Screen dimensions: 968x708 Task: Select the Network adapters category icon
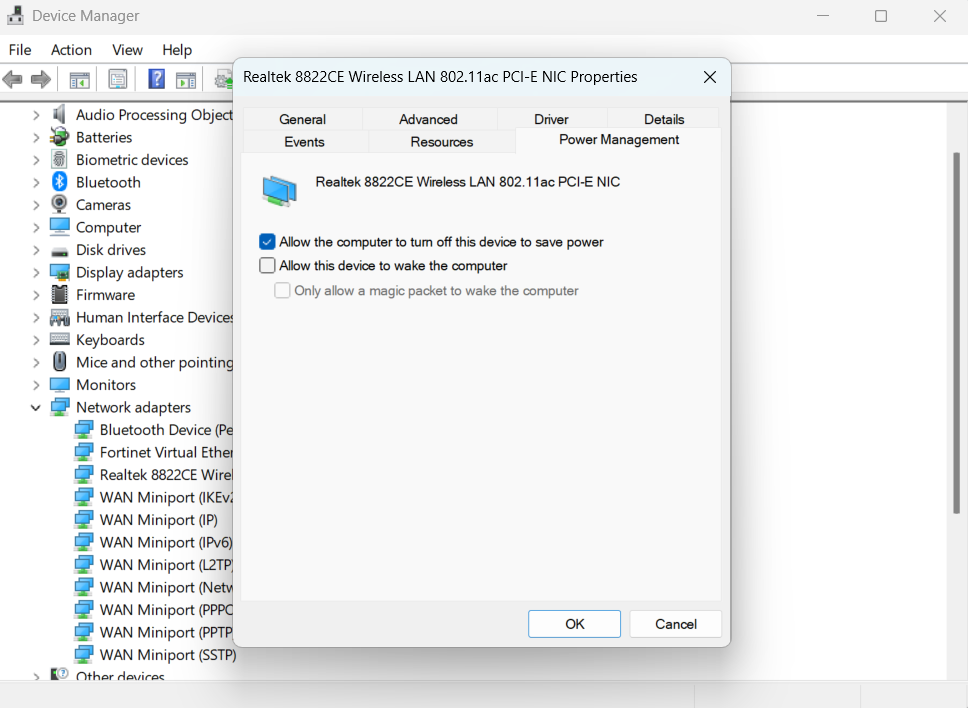tap(59, 407)
